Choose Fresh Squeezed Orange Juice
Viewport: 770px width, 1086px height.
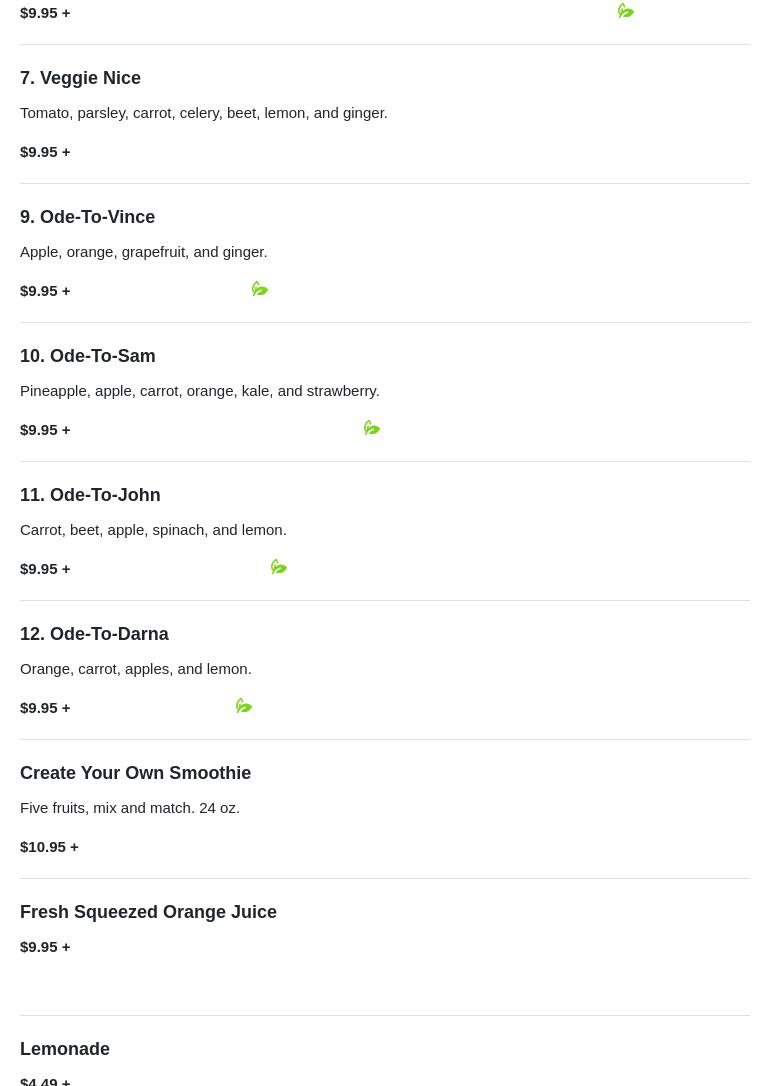click(148, 912)
